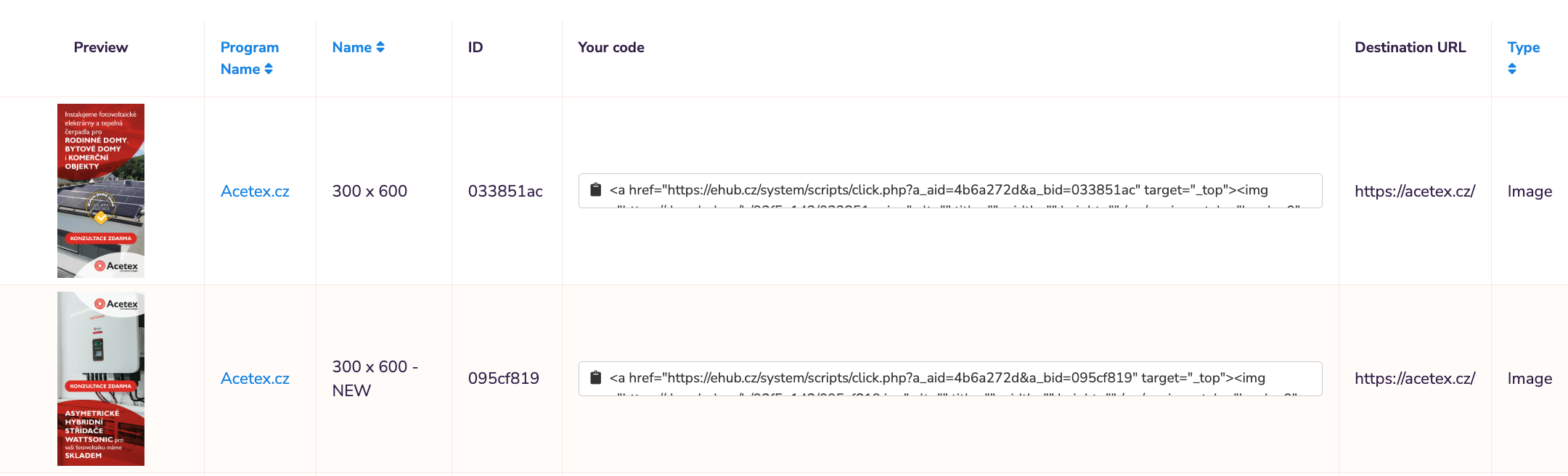Sort by the Type column header text
The image size is (1568, 476).
click(1523, 47)
